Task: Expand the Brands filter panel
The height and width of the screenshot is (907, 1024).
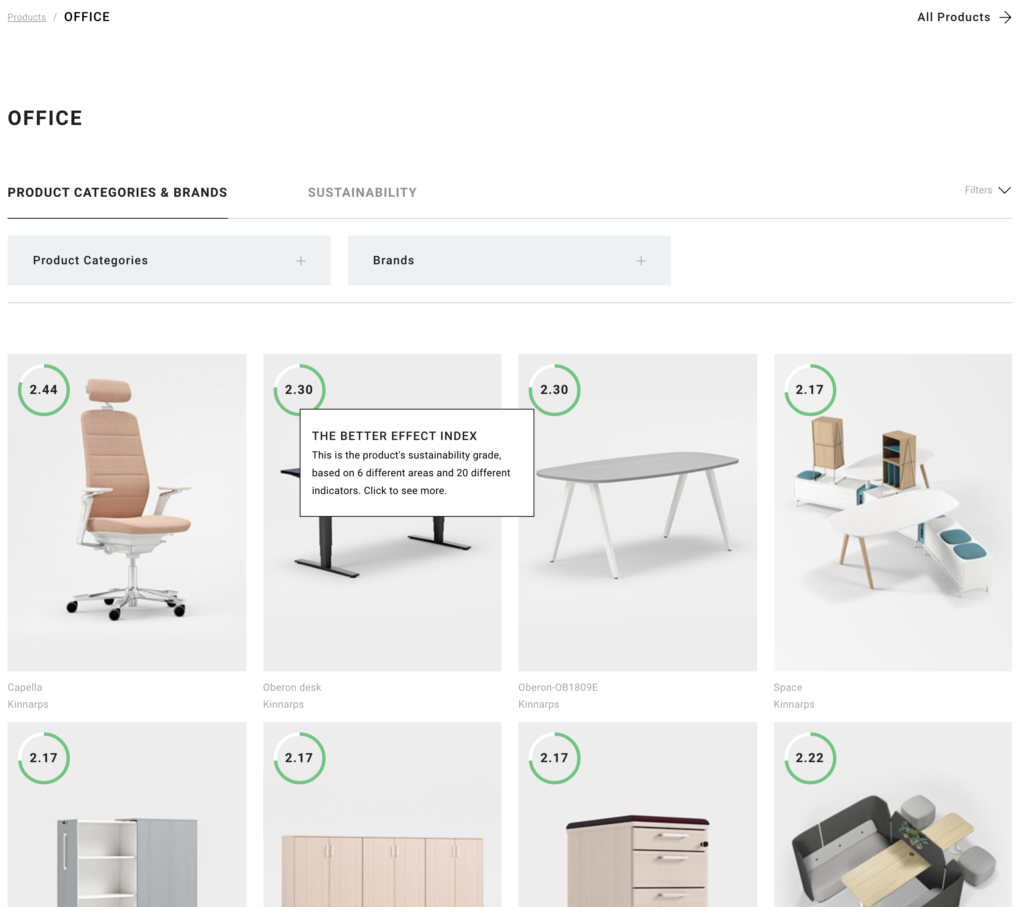Action: [509, 261]
